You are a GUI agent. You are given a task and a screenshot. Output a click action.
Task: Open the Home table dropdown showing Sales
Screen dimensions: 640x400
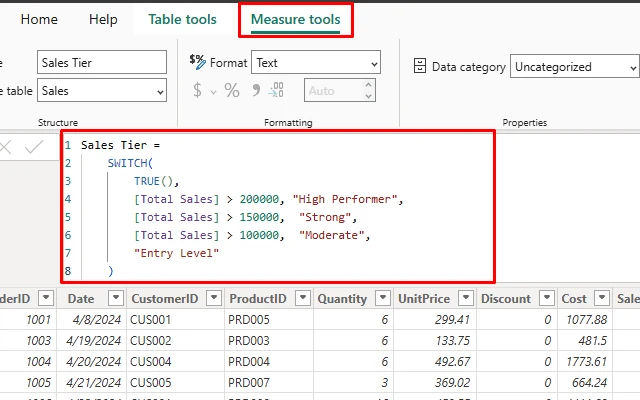coord(102,91)
